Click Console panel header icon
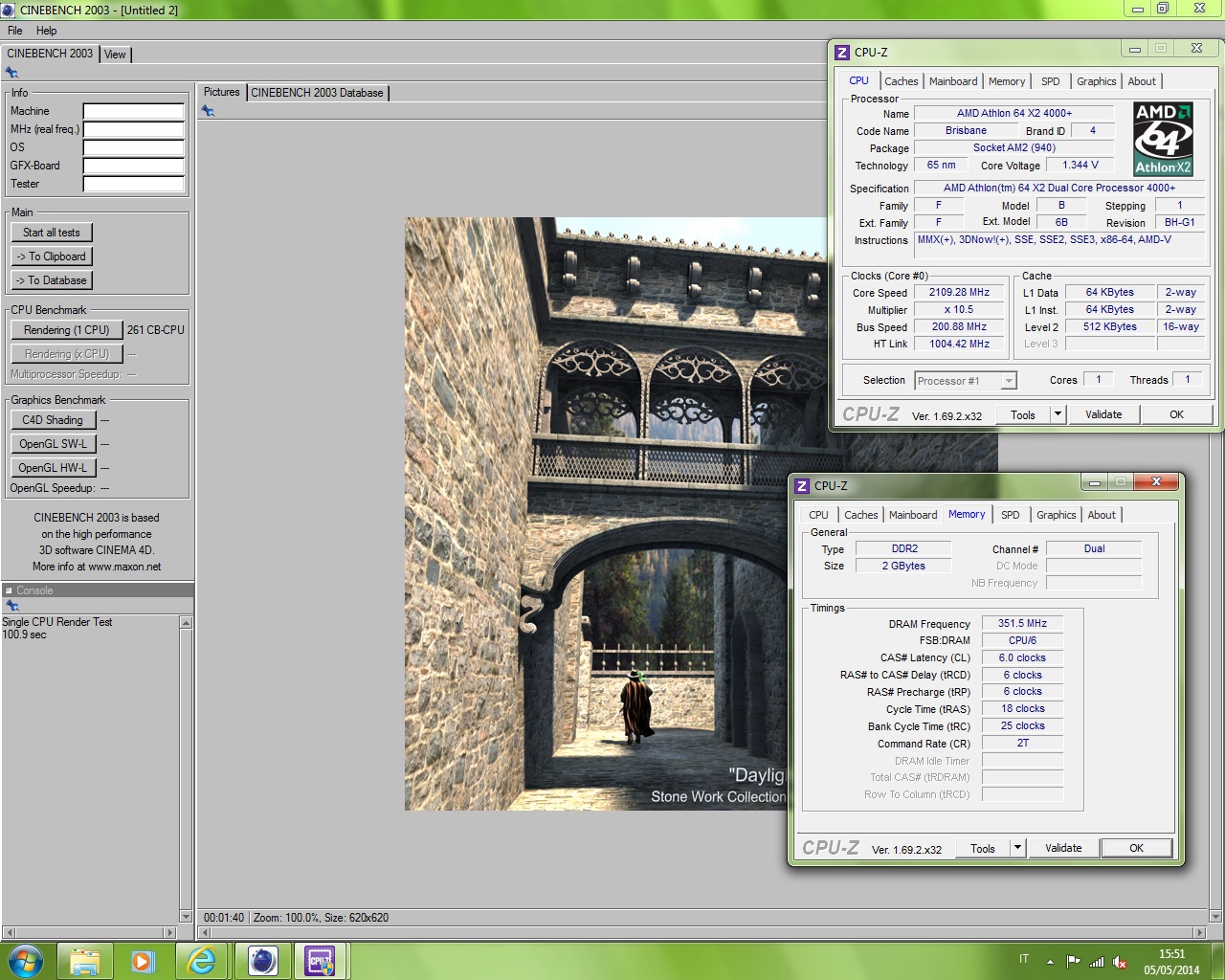 pyautogui.click(x=9, y=590)
